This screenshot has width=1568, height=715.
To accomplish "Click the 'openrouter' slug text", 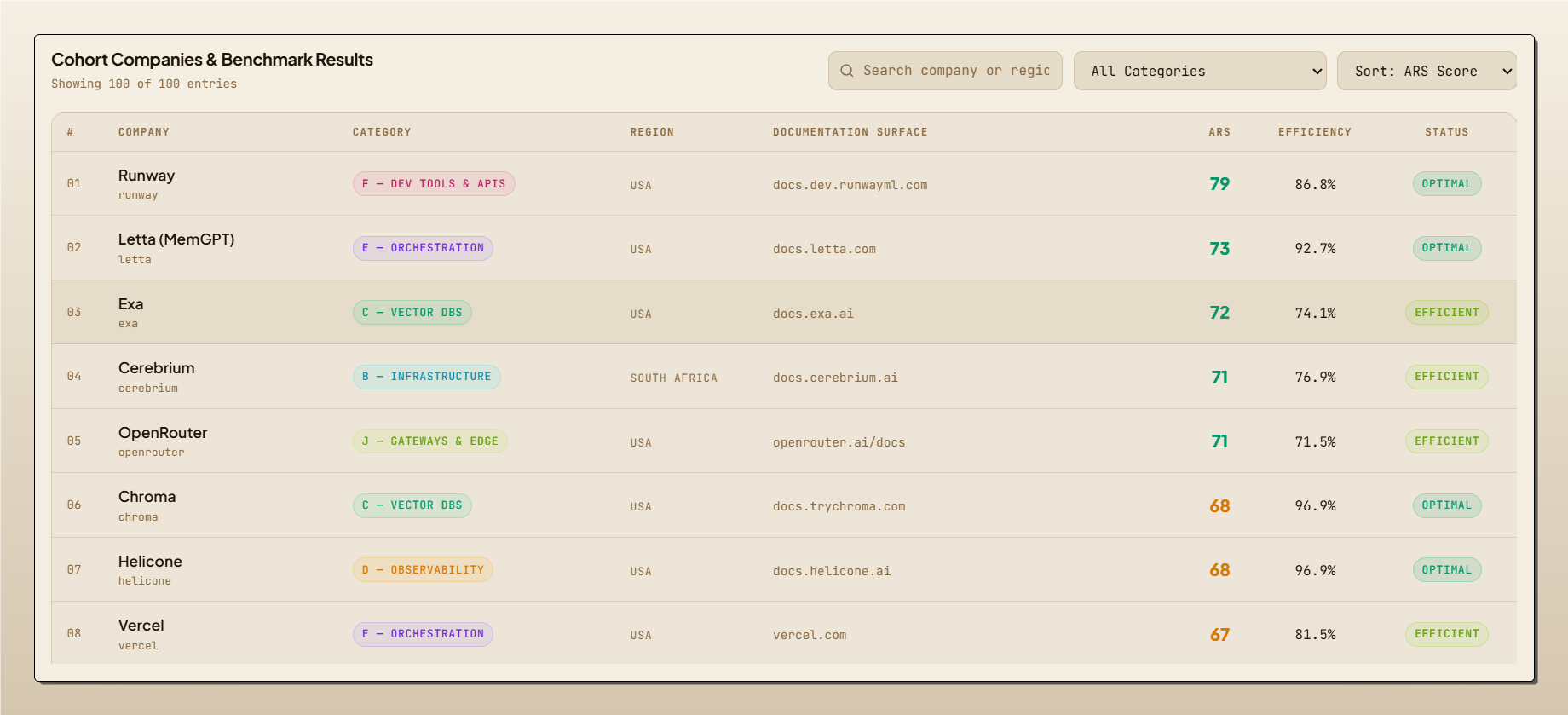I will click(x=152, y=453).
